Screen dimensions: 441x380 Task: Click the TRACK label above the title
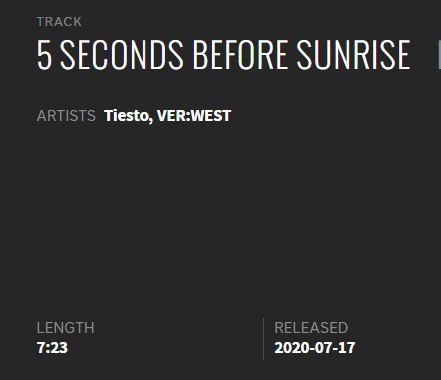[x=59, y=22]
